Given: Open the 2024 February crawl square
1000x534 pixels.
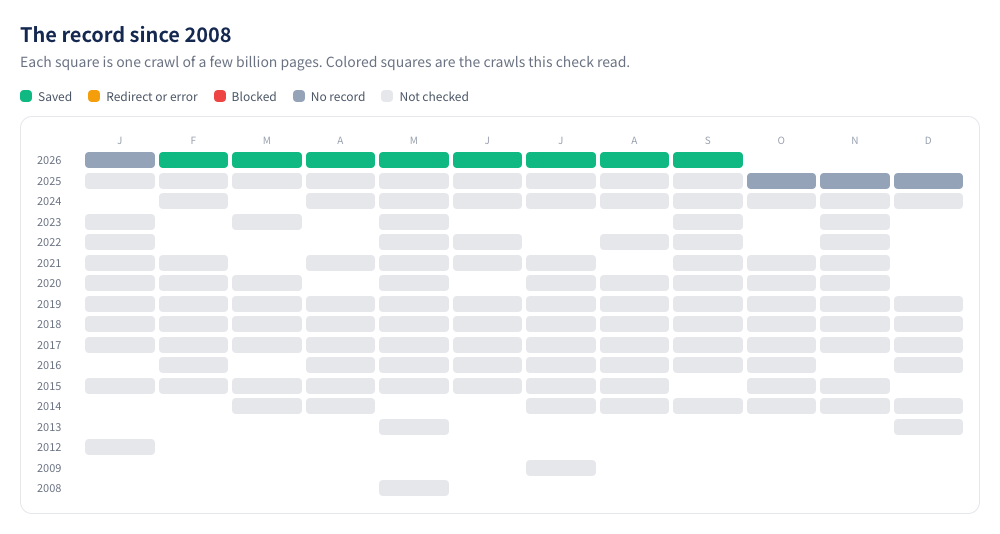Looking at the screenshot, I should point(193,201).
